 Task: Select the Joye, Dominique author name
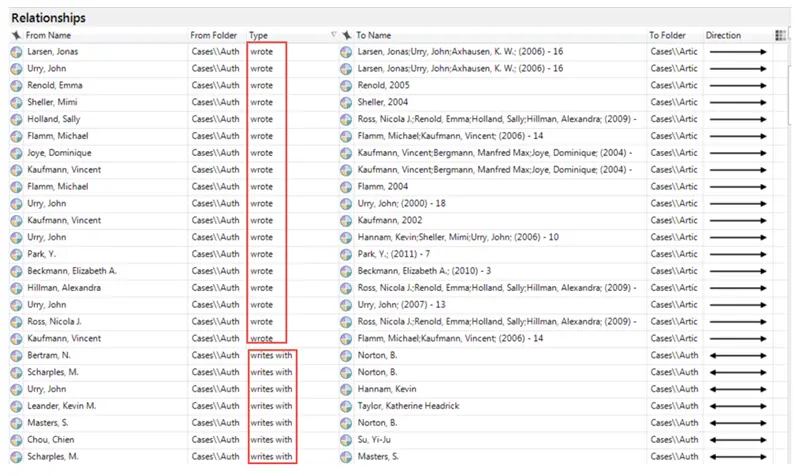coord(59,153)
